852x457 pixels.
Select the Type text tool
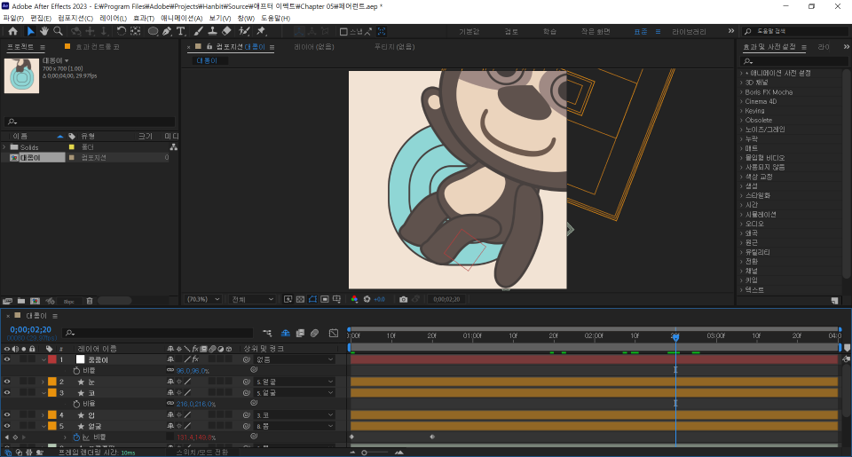pos(181,32)
